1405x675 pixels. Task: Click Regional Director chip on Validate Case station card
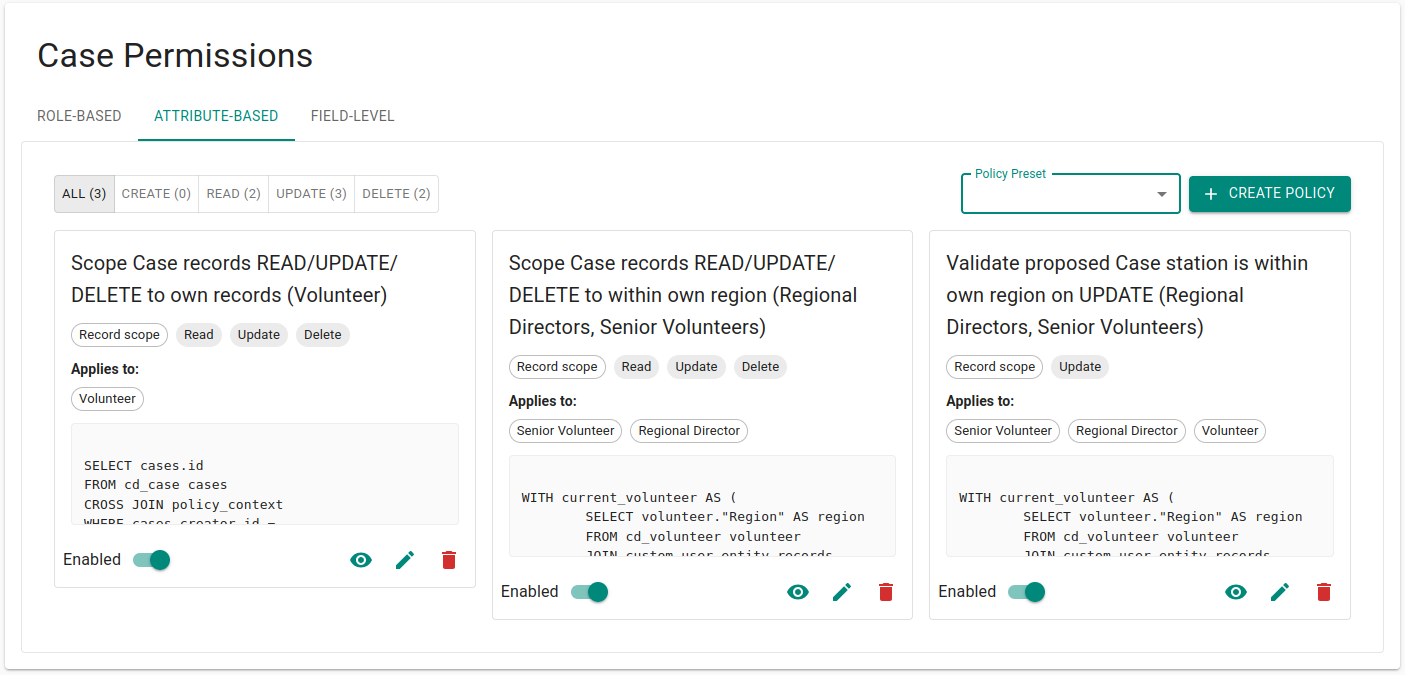1127,431
